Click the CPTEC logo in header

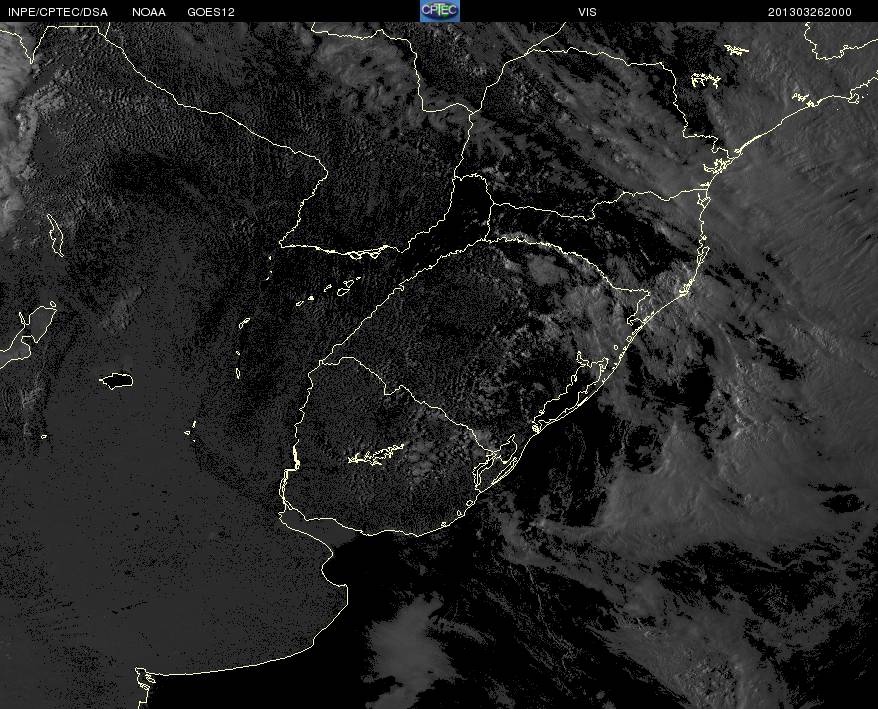(440, 11)
